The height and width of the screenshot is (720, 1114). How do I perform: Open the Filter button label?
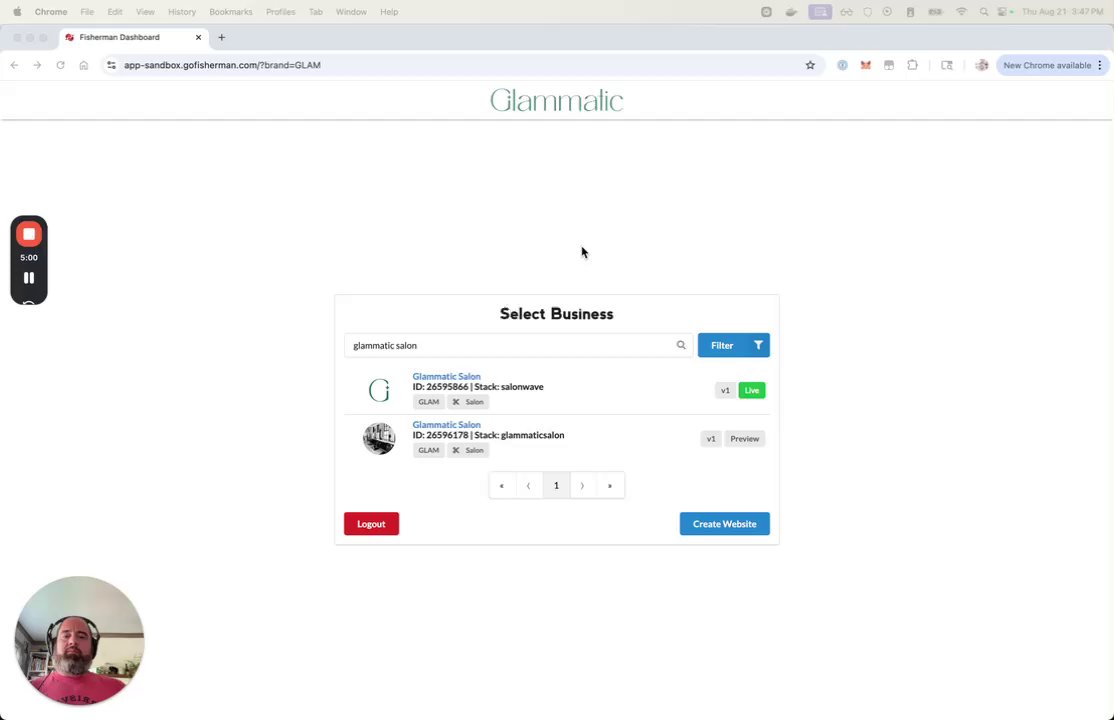(x=722, y=345)
